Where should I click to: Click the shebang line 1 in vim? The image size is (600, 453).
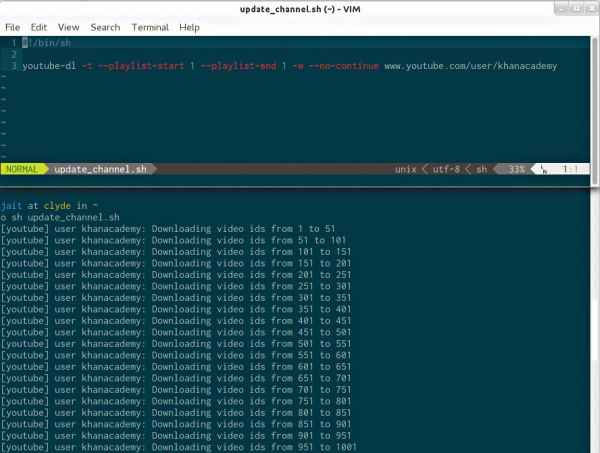(46, 43)
